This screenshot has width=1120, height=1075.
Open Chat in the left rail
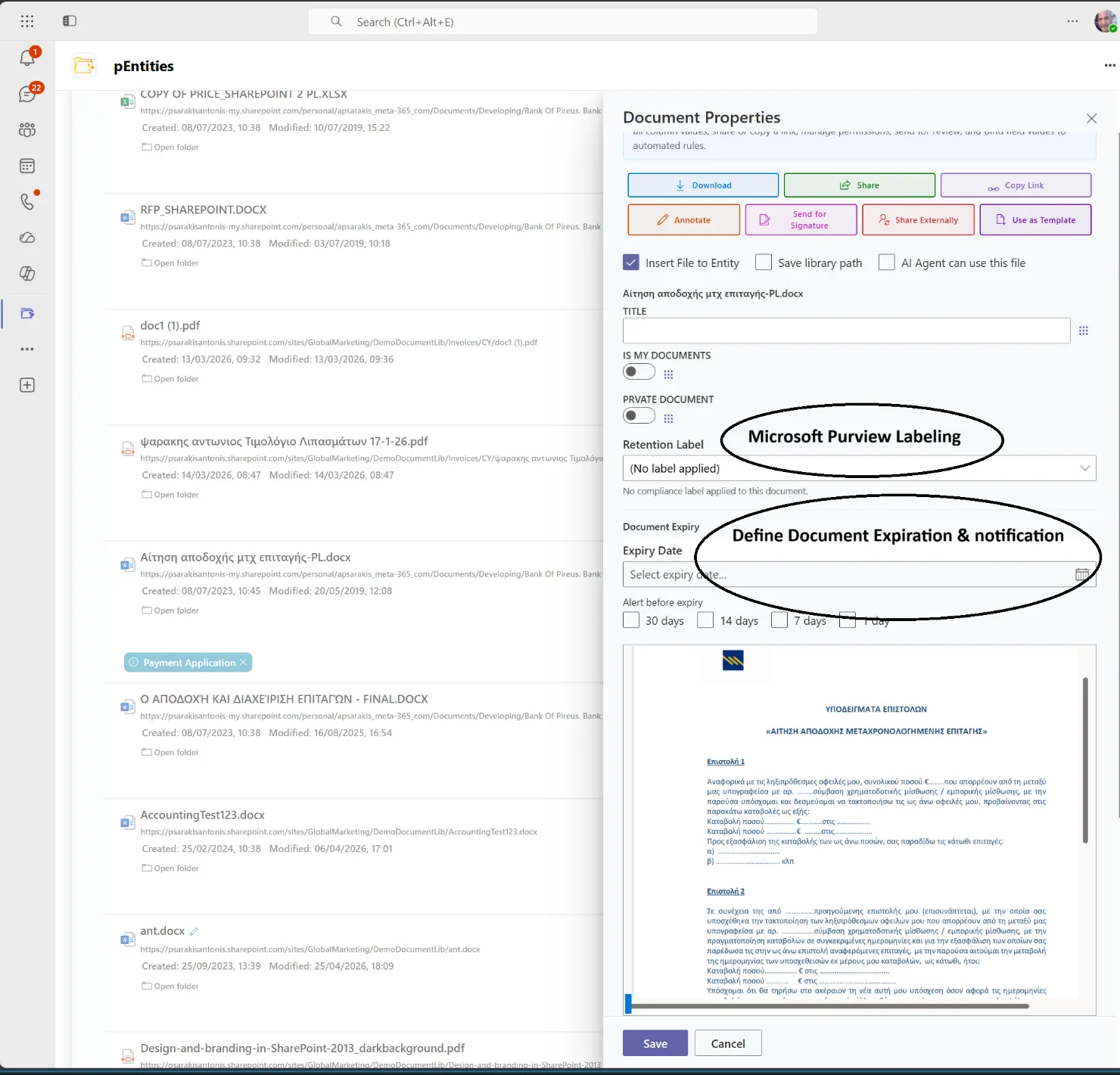click(27, 94)
